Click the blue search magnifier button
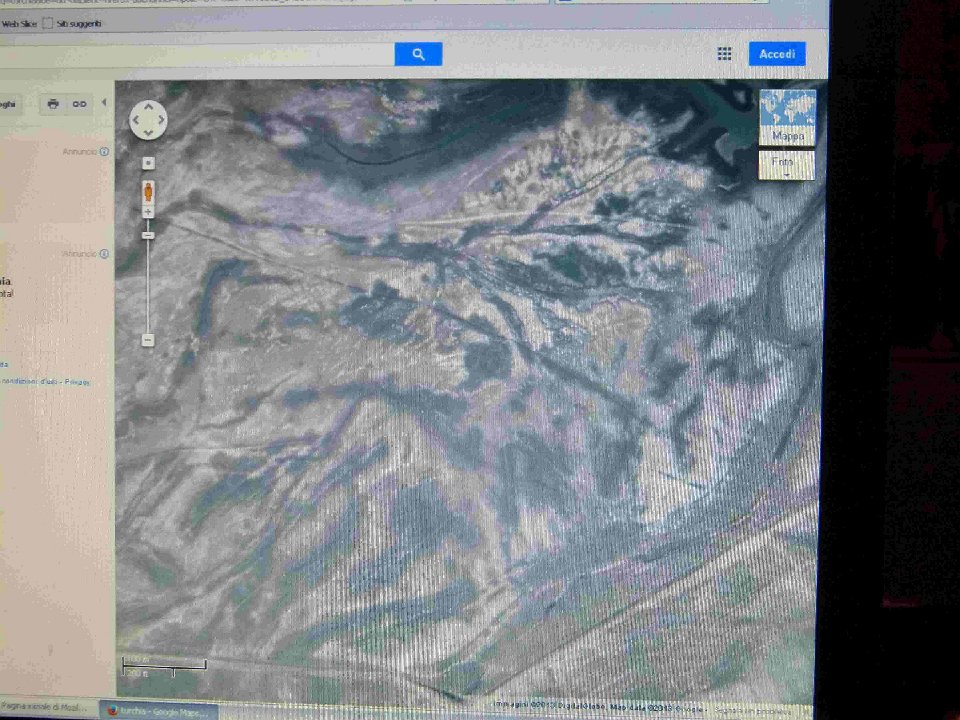Image resolution: width=960 pixels, height=720 pixels. click(x=418, y=54)
